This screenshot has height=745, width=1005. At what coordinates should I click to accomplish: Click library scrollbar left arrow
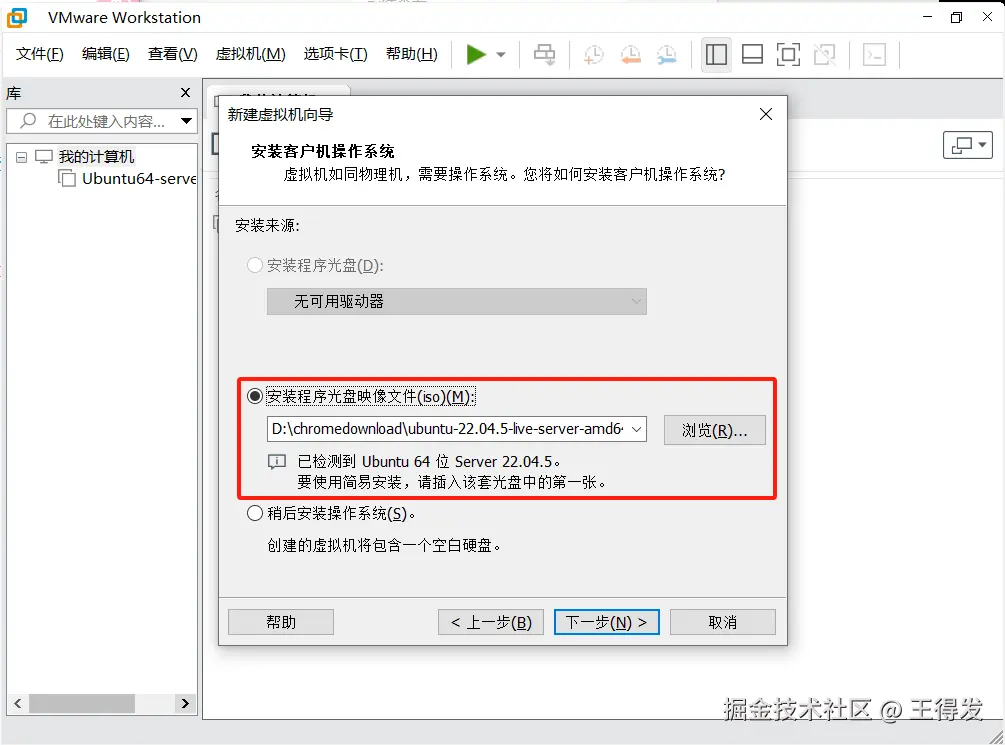17,703
